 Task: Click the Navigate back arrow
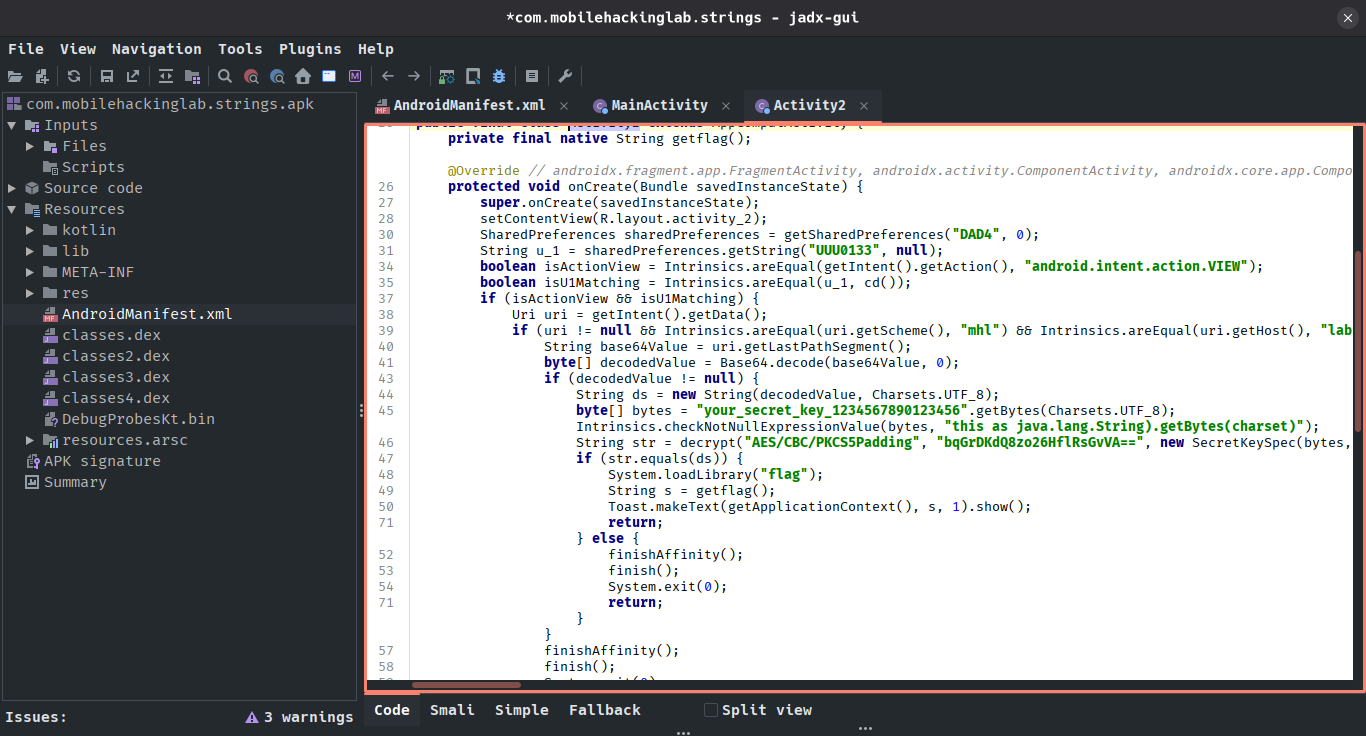click(388, 76)
